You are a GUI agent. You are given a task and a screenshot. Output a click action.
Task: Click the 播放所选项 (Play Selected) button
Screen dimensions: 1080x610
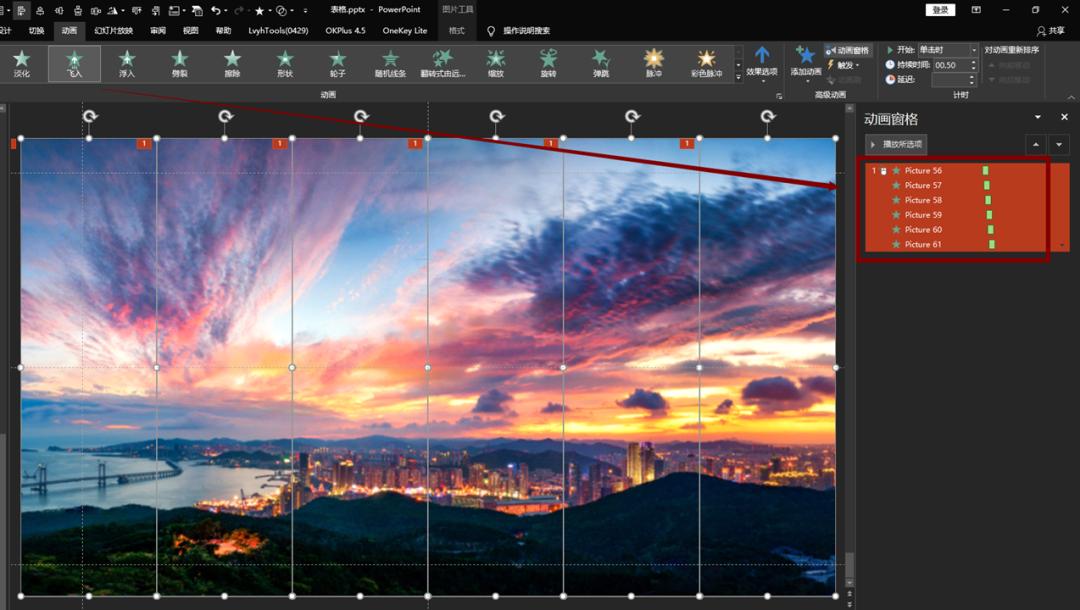896,144
